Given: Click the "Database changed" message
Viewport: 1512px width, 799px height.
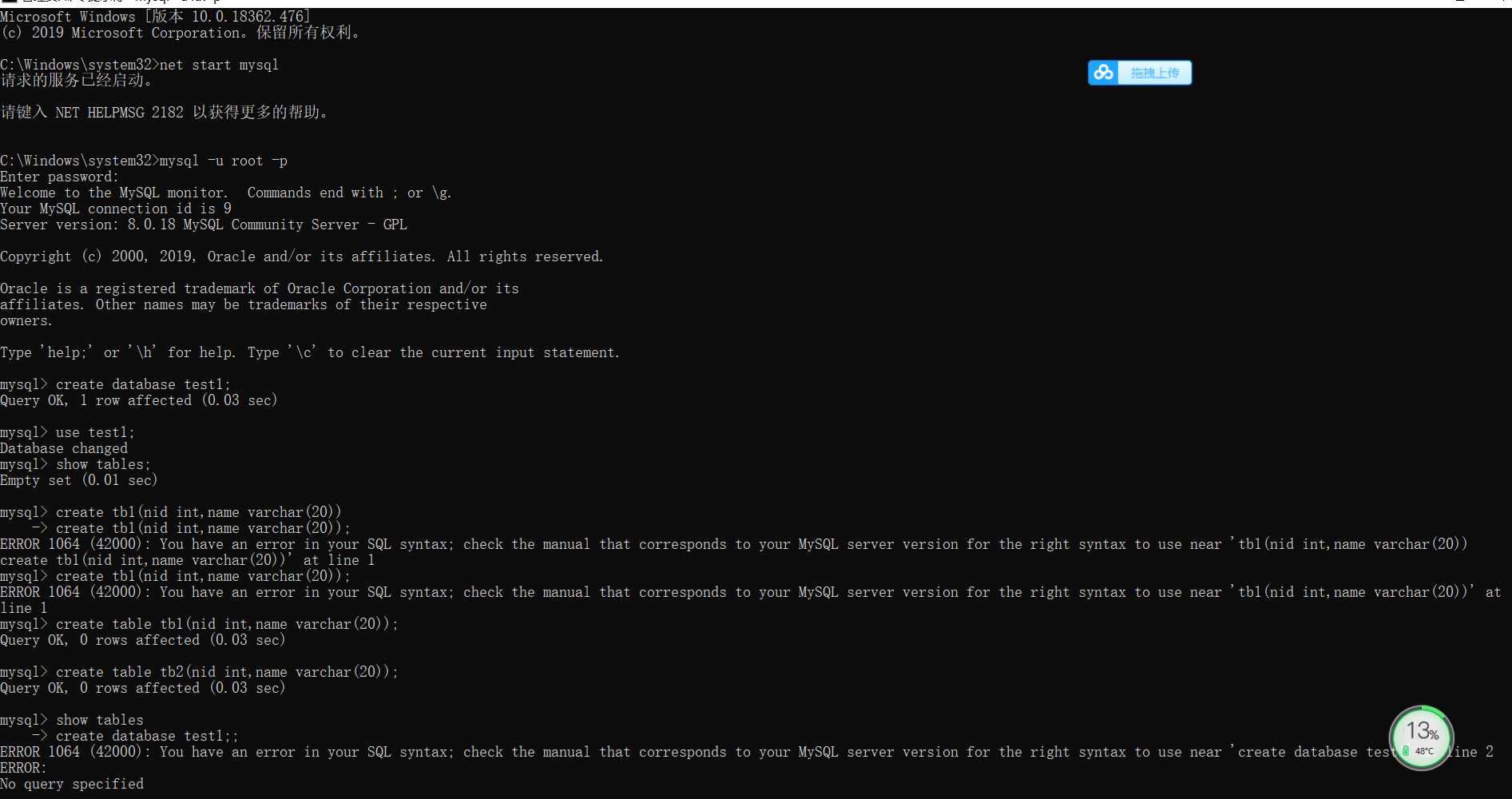Looking at the screenshot, I should click(64, 448).
